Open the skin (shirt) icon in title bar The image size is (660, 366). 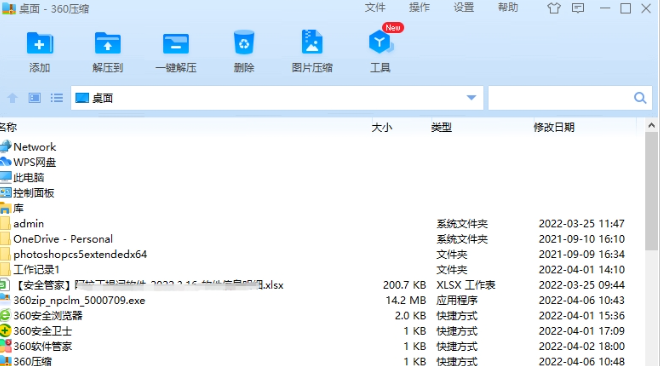point(554,8)
